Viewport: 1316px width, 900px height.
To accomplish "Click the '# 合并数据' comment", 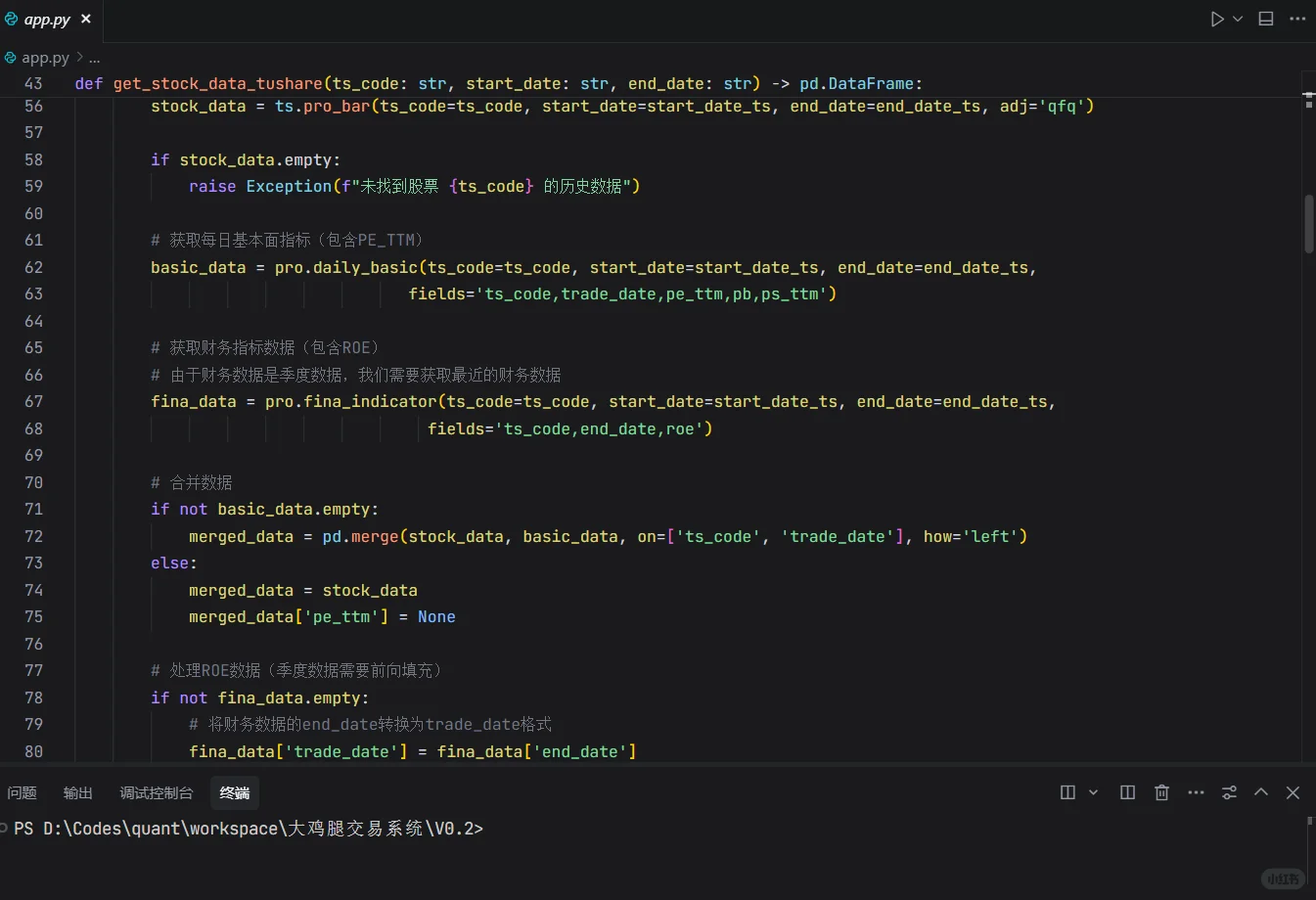I will pyautogui.click(x=192, y=482).
